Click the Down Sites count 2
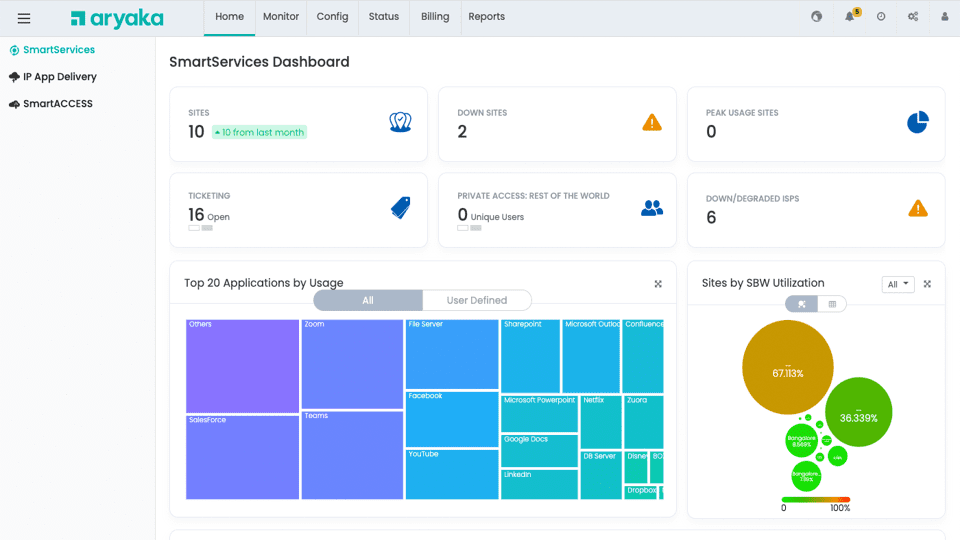The width and height of the screenshot is (960, 540). [x=462, y=132]
